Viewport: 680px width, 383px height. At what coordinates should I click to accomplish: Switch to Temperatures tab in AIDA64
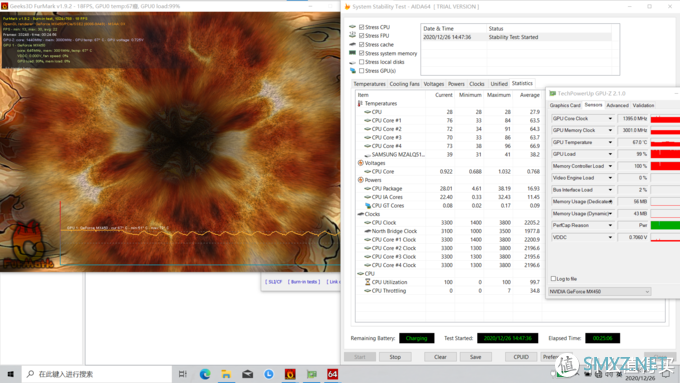pyautogui.click(x=369, y=84)
